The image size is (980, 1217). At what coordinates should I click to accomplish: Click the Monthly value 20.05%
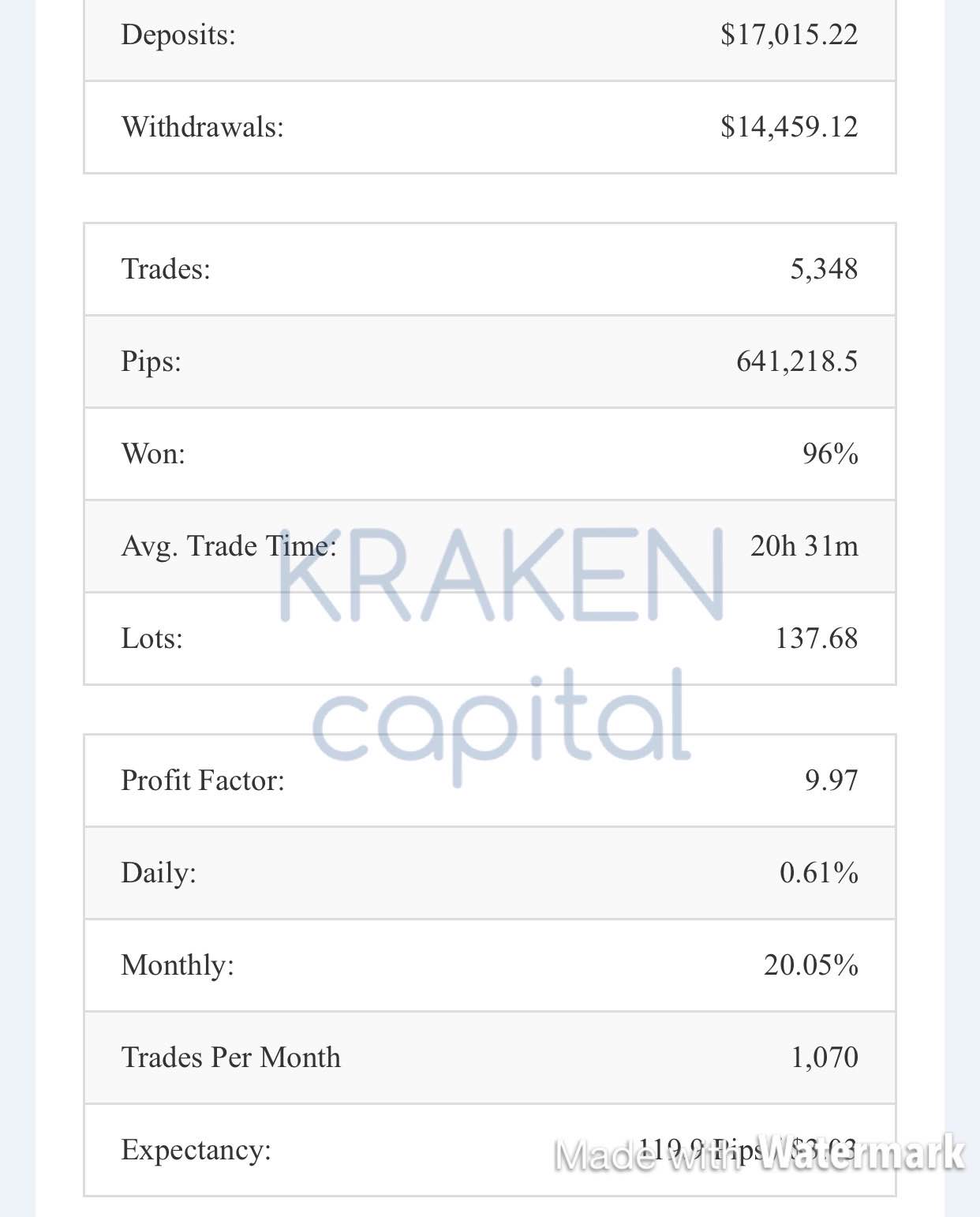811,965
